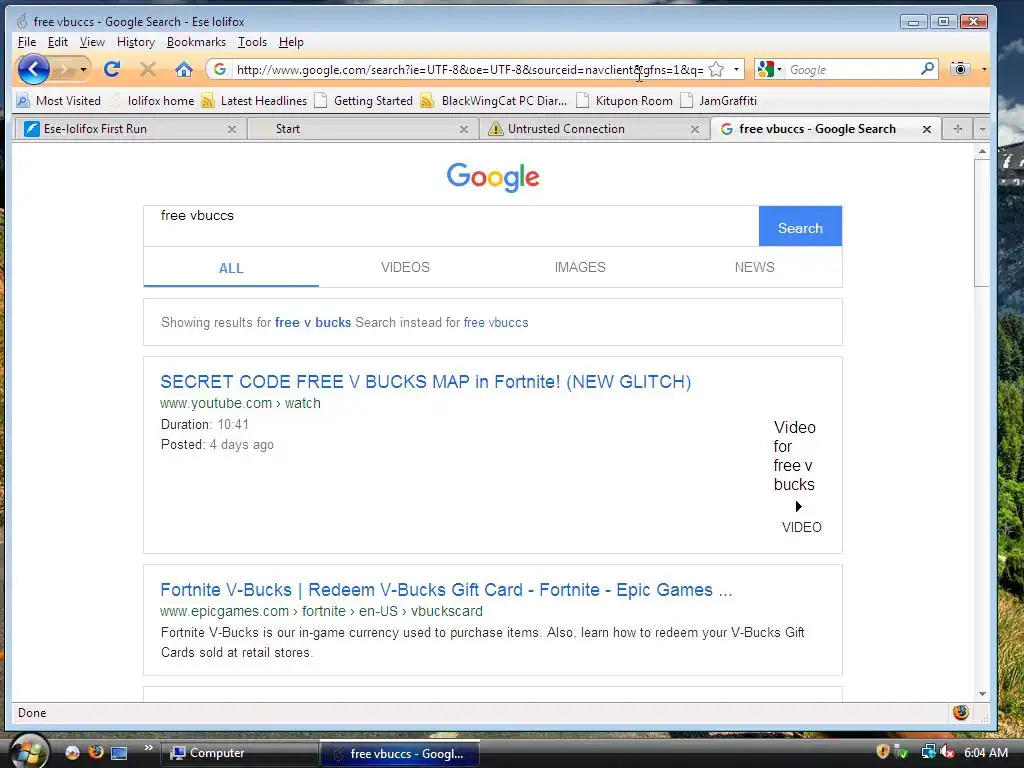Click the blue Search button
The width and height of the screenshot is (1024, 768).
coord(800,227)
